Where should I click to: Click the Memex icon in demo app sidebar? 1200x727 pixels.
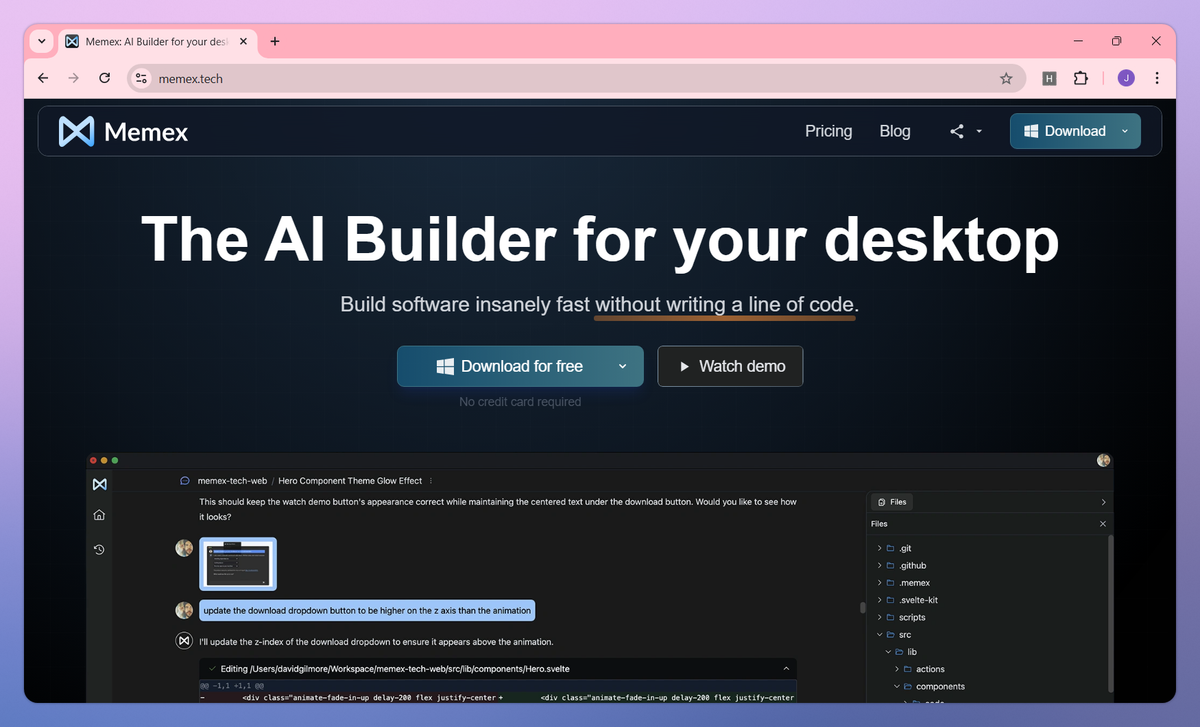click(99, 484)
